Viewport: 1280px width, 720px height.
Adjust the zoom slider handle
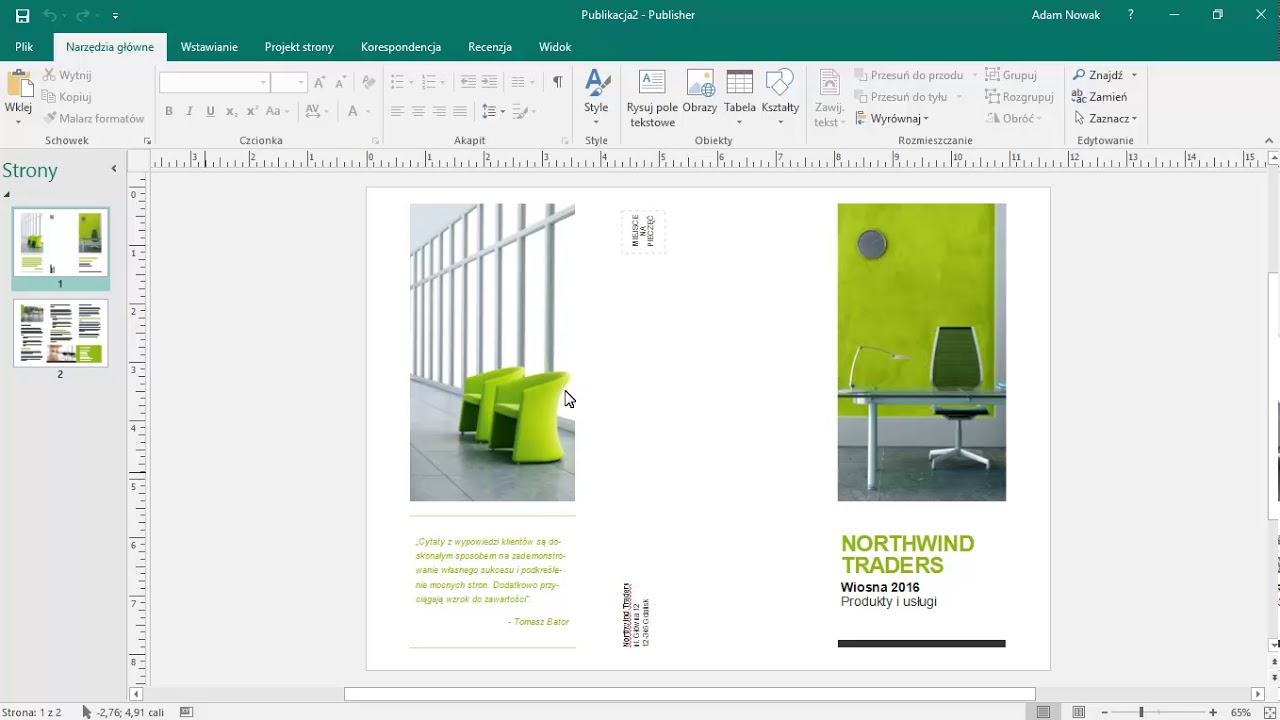click(x=1141, y=712)
